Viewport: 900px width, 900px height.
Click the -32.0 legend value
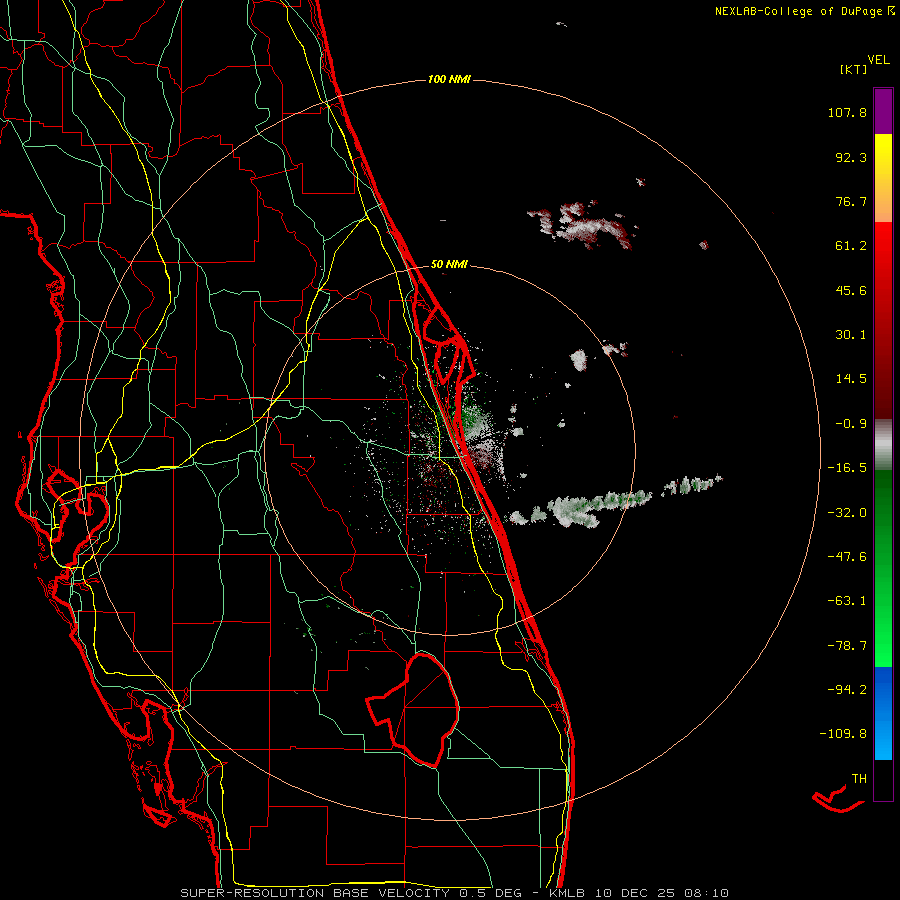pos(847,513)
